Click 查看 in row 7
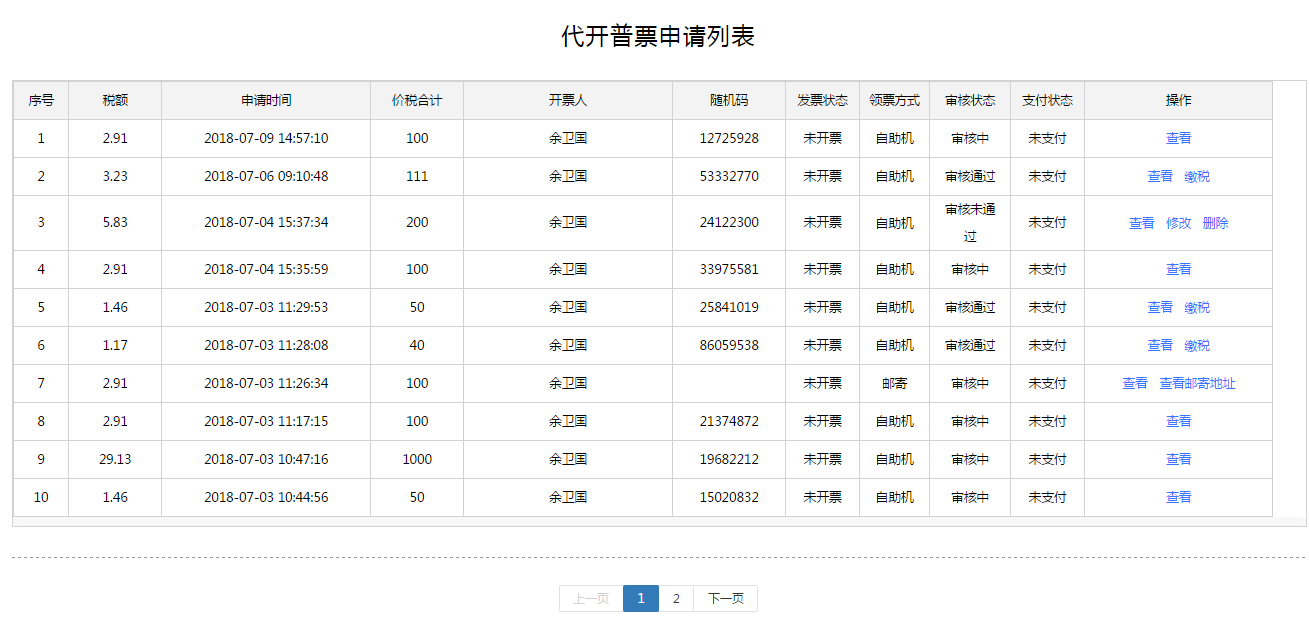 [x=1135, y=383]
